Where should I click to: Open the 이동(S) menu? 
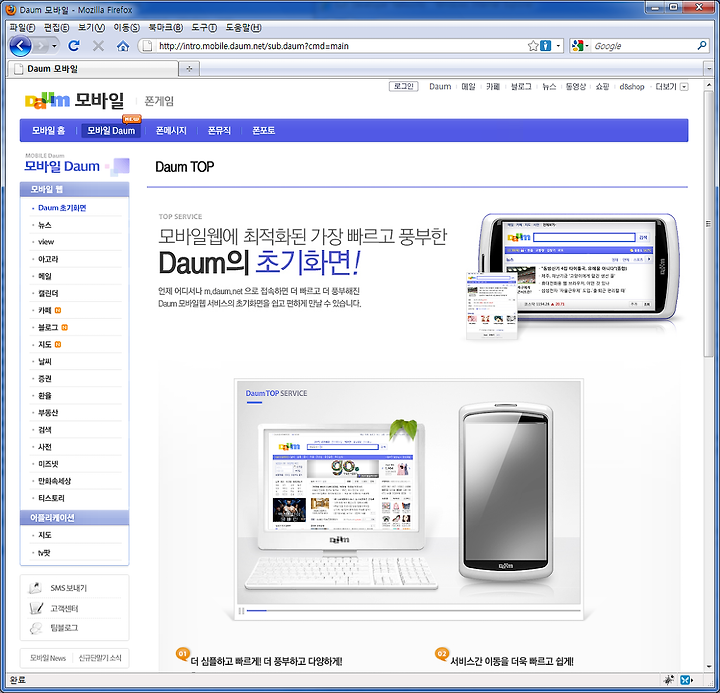[x=126, y=28]
